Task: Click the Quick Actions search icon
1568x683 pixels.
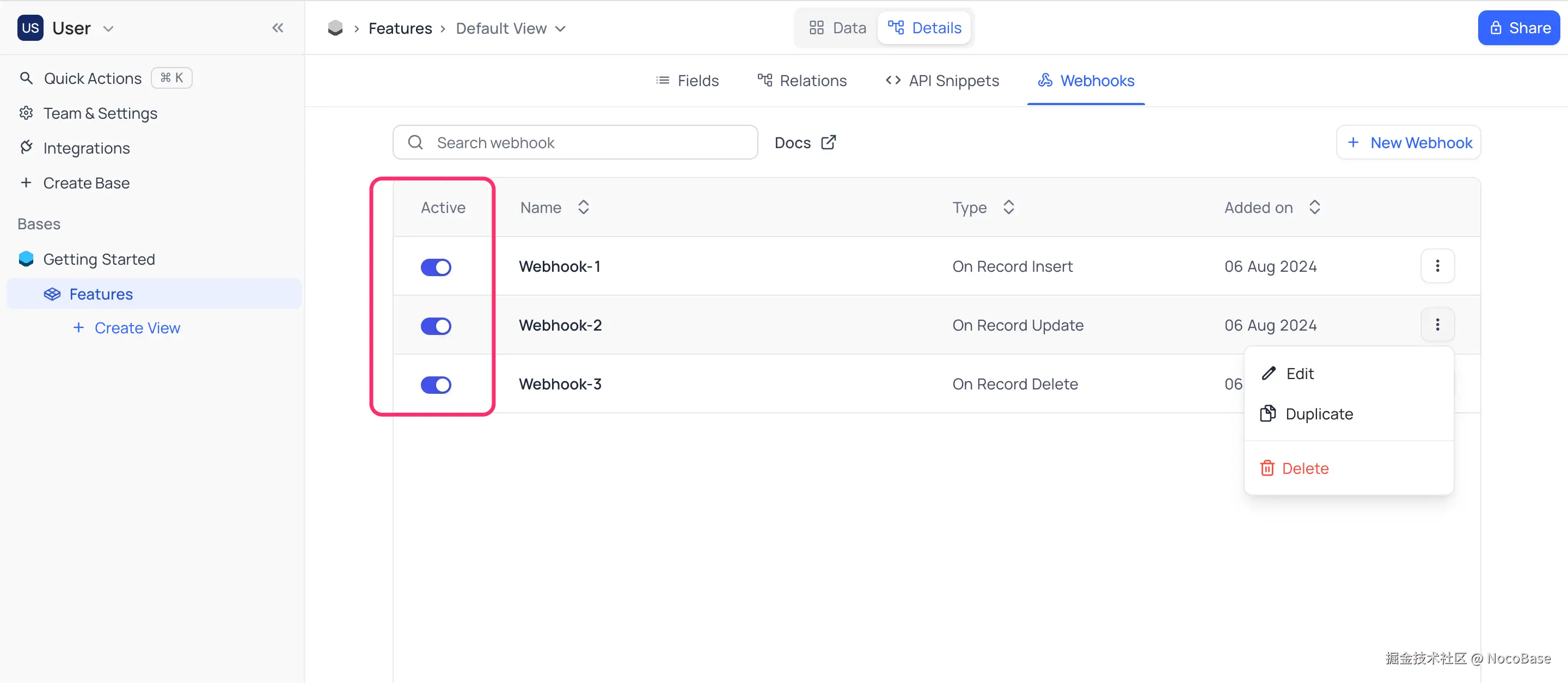Action: point(26,78)
